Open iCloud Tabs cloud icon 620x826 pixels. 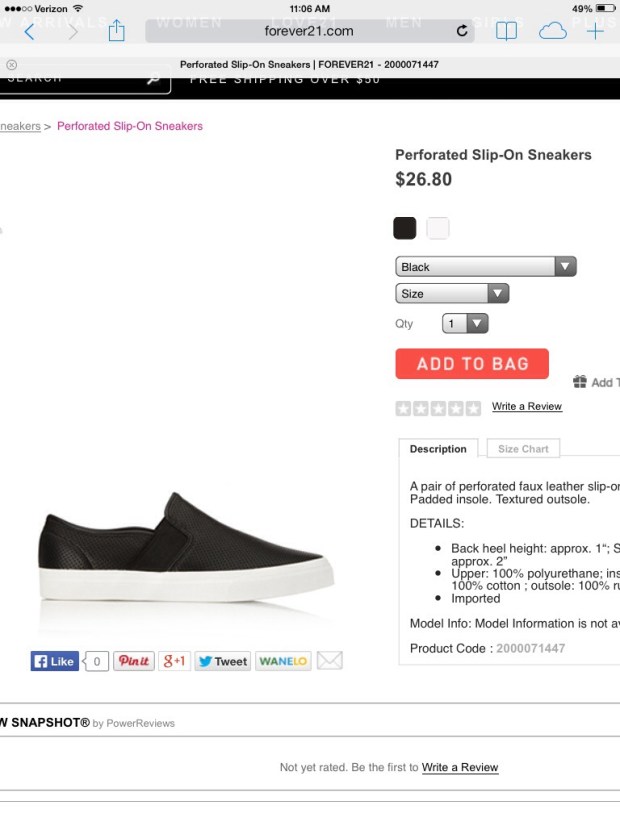pos(552,31)
